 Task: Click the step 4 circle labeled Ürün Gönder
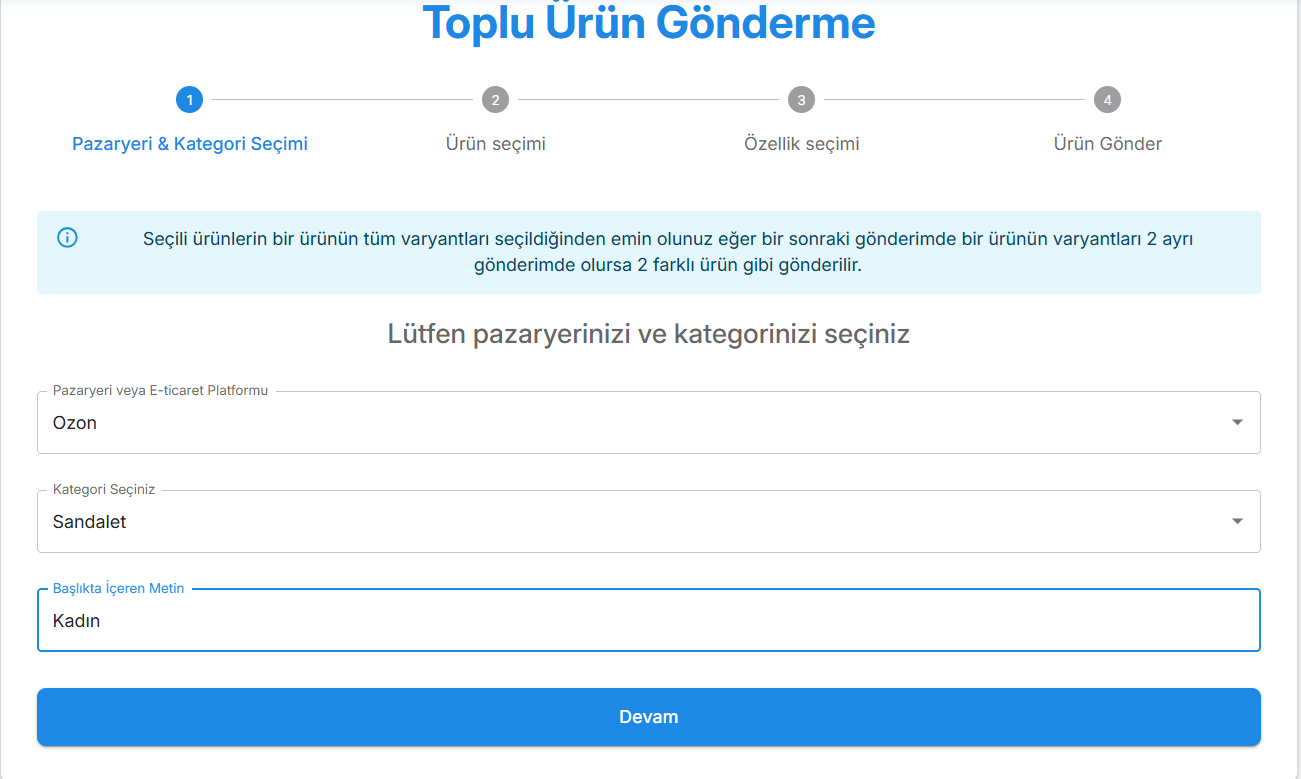1108,99
